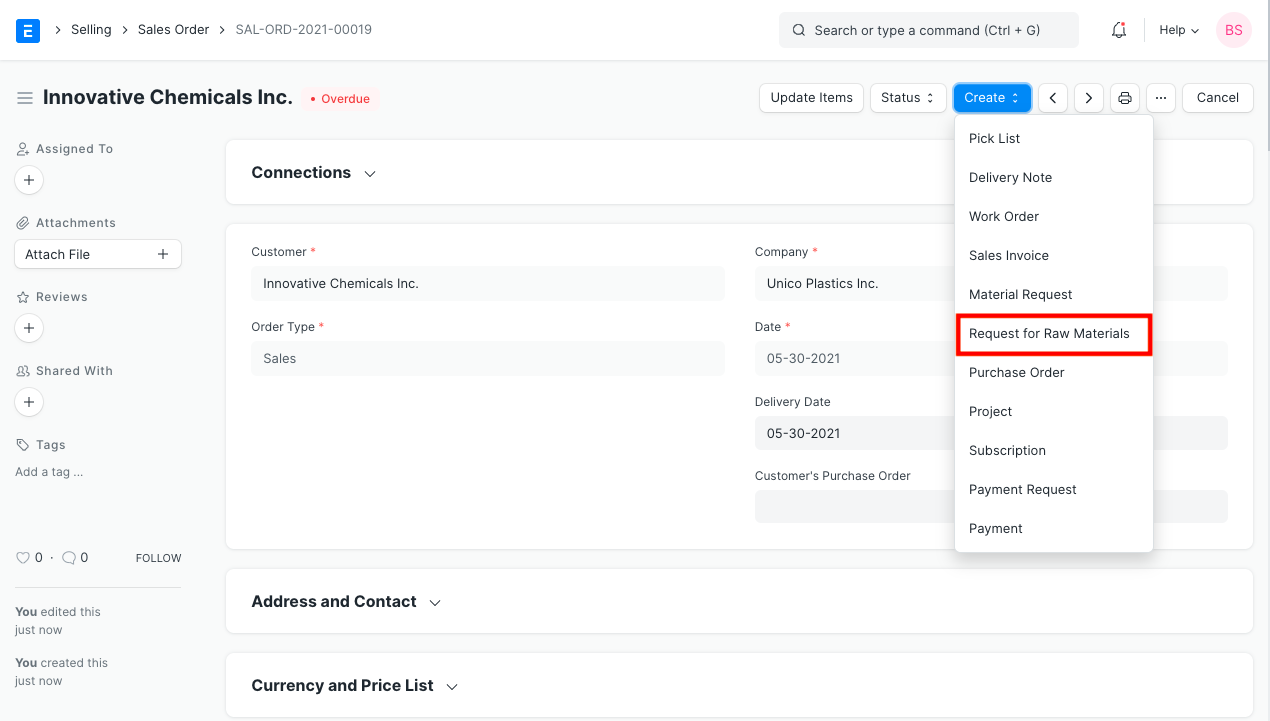Open the Status dropdown
Screen dimensions: 1270x721
[908, 98]
